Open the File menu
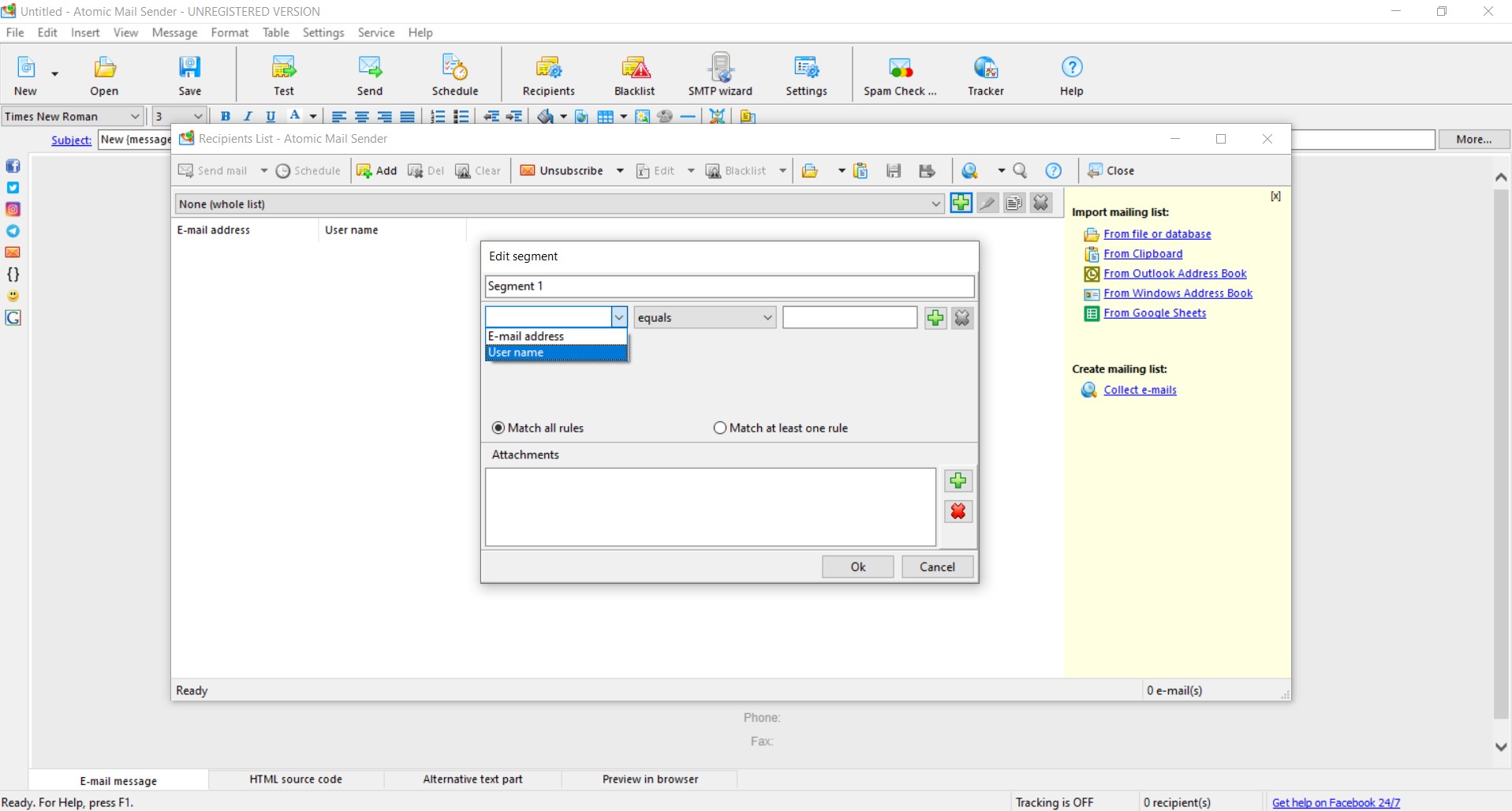 15,32
